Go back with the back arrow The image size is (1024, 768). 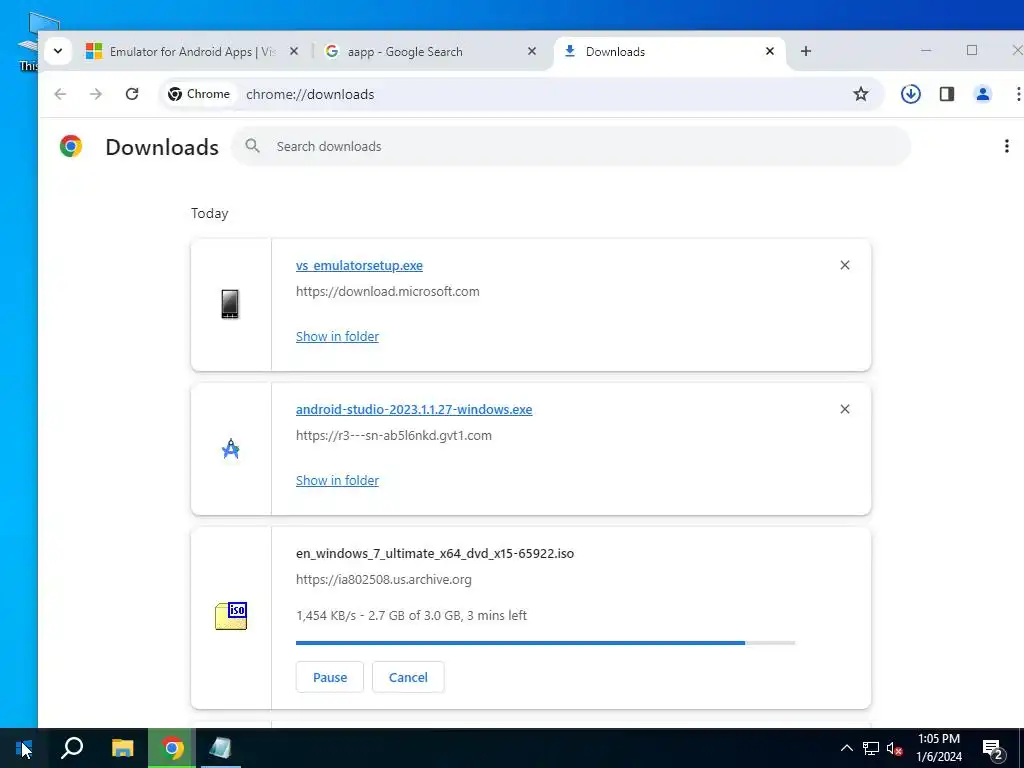(x=60, y=94)
